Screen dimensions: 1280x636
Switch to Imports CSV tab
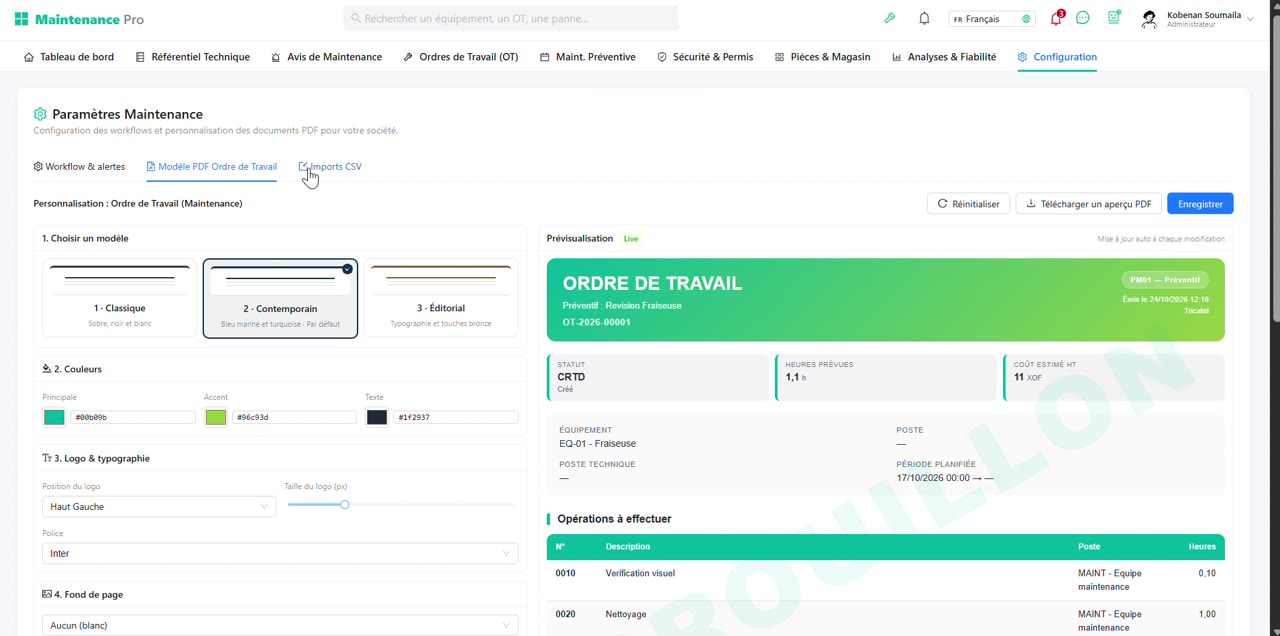[x=330, y=167]
